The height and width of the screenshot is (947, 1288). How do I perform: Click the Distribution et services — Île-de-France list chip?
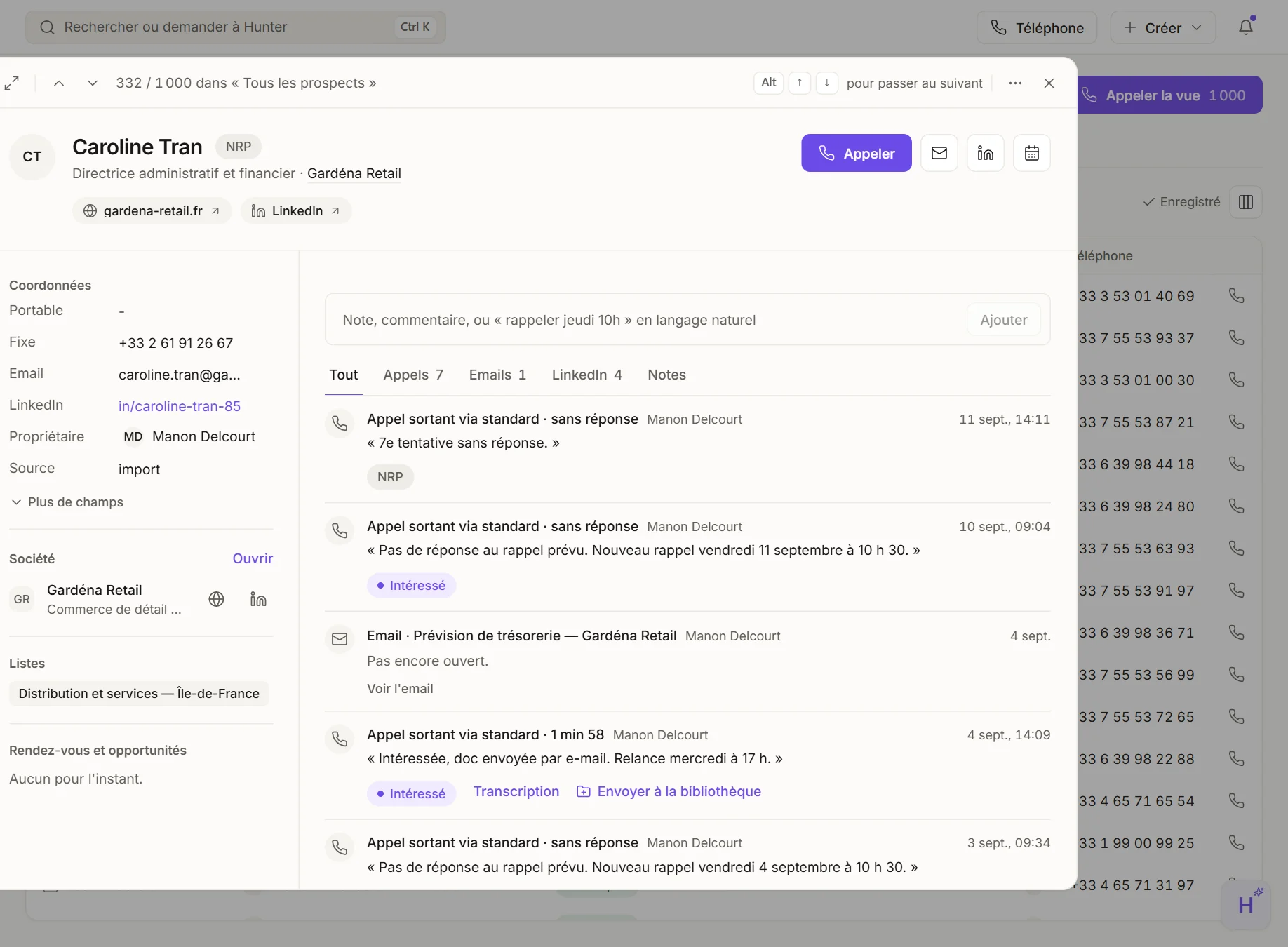coord(139,694)
